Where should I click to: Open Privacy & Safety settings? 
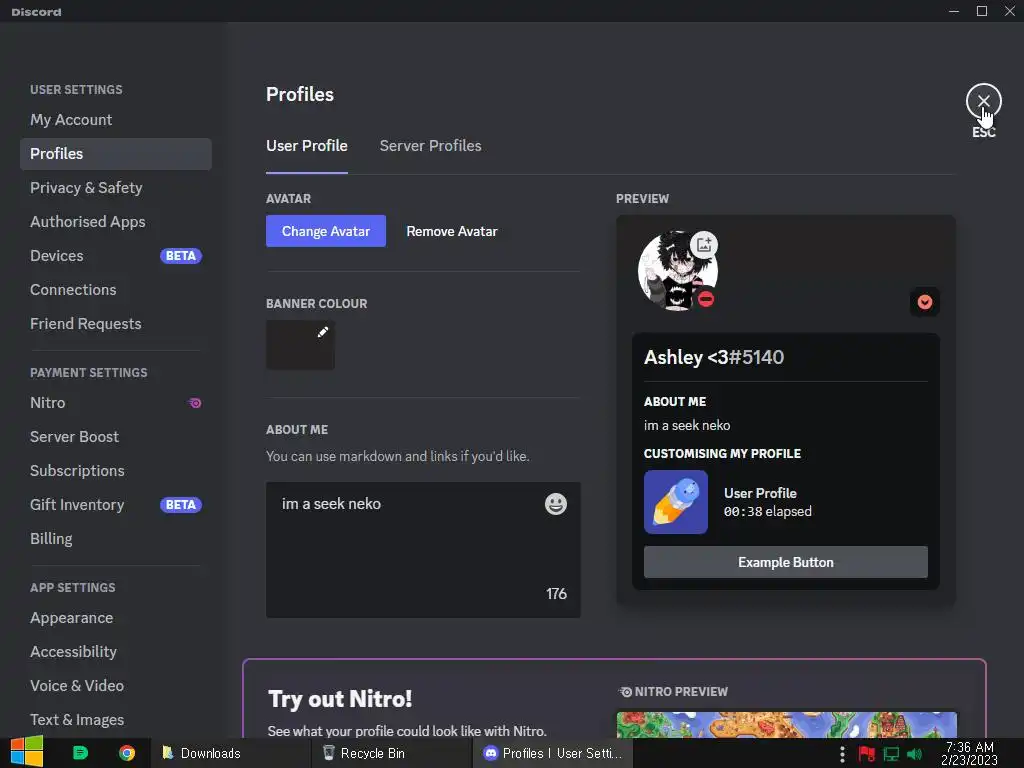click(x=116, y=187)
